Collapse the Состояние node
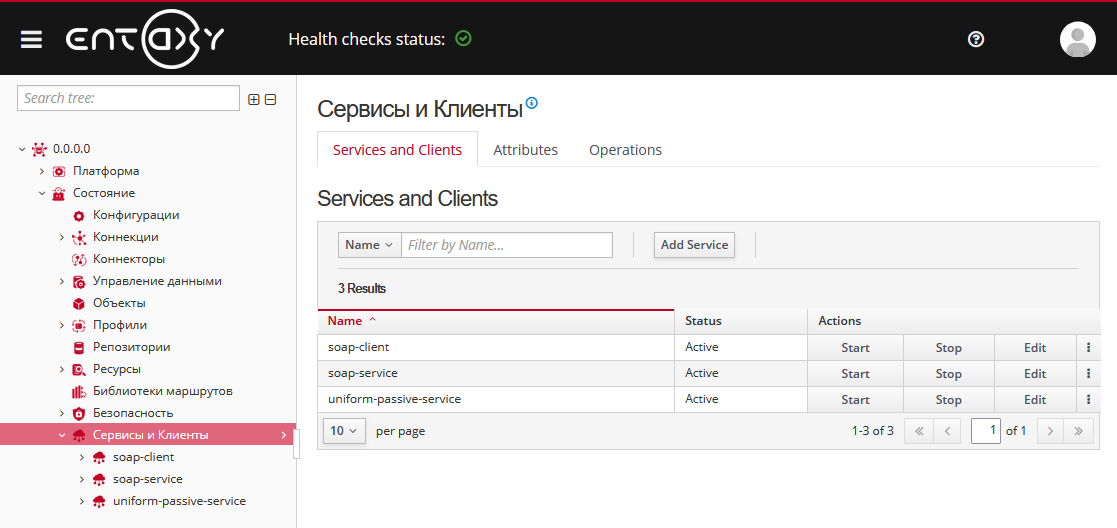This screenshot has height=528, width=1117. tap(42, 193)
